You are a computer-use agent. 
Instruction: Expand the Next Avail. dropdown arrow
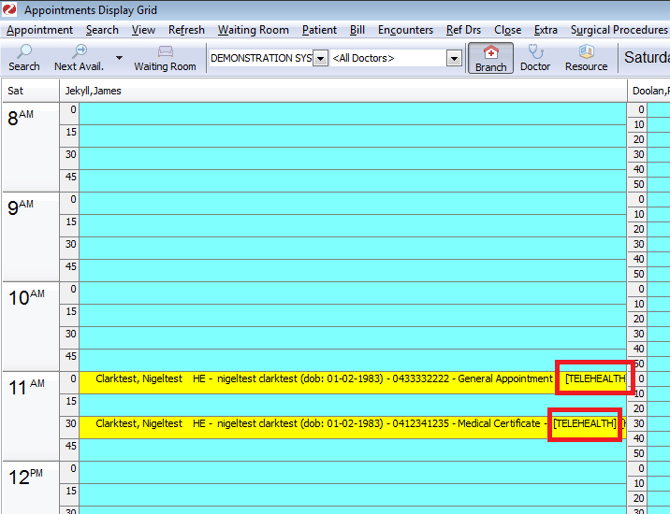coord(120,58)
